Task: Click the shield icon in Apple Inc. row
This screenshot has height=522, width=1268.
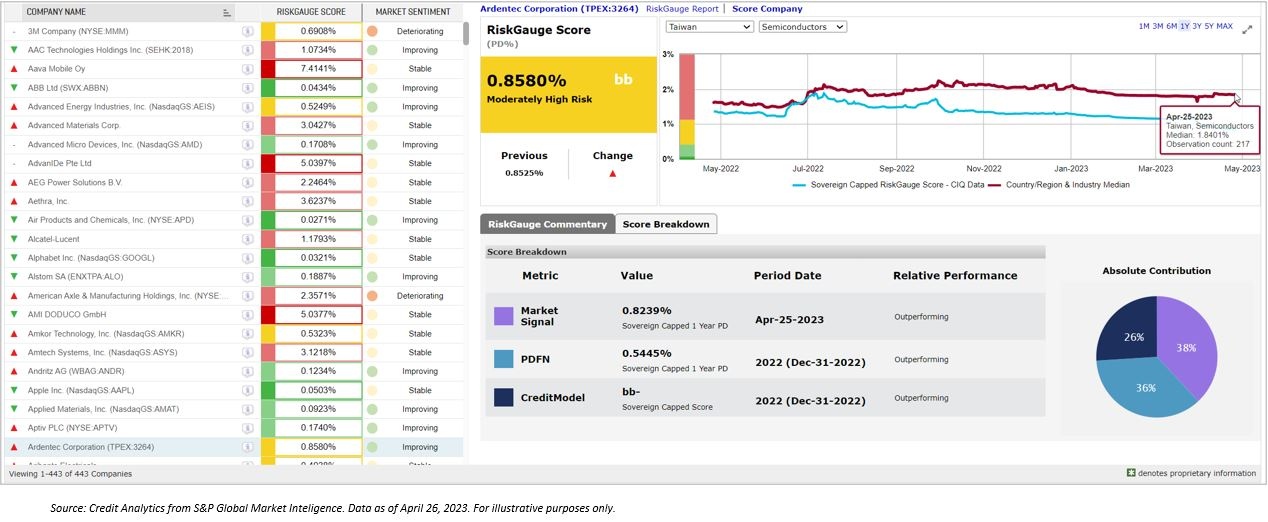Action: (247, 391)
